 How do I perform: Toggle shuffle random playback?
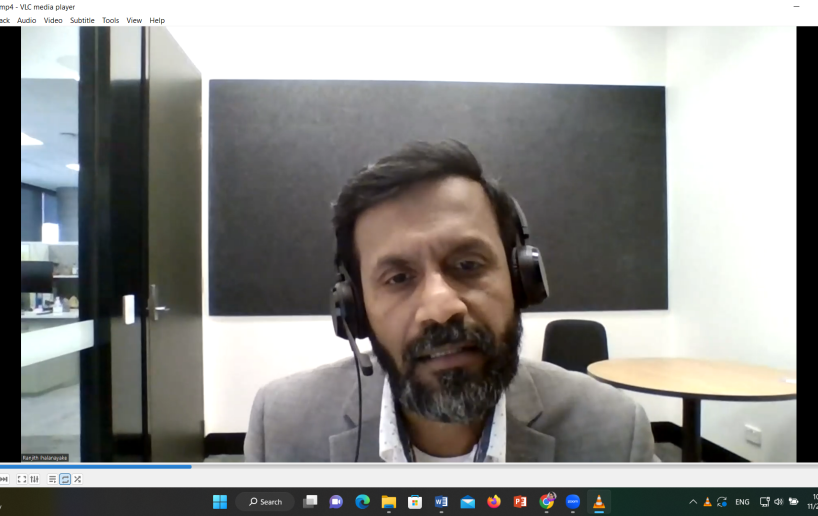(77, 479)
